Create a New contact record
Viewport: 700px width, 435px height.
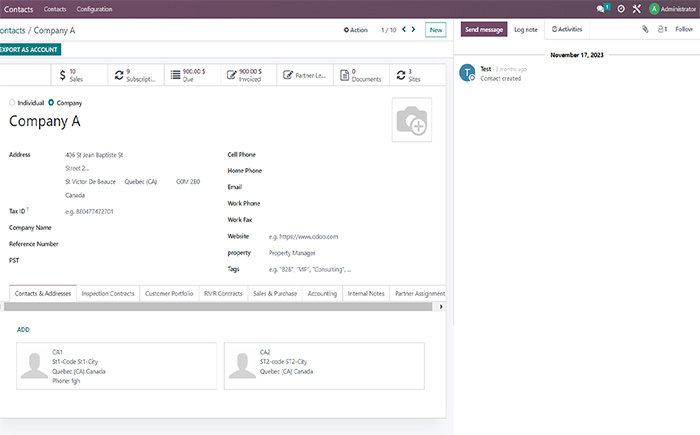coord(436,30)
